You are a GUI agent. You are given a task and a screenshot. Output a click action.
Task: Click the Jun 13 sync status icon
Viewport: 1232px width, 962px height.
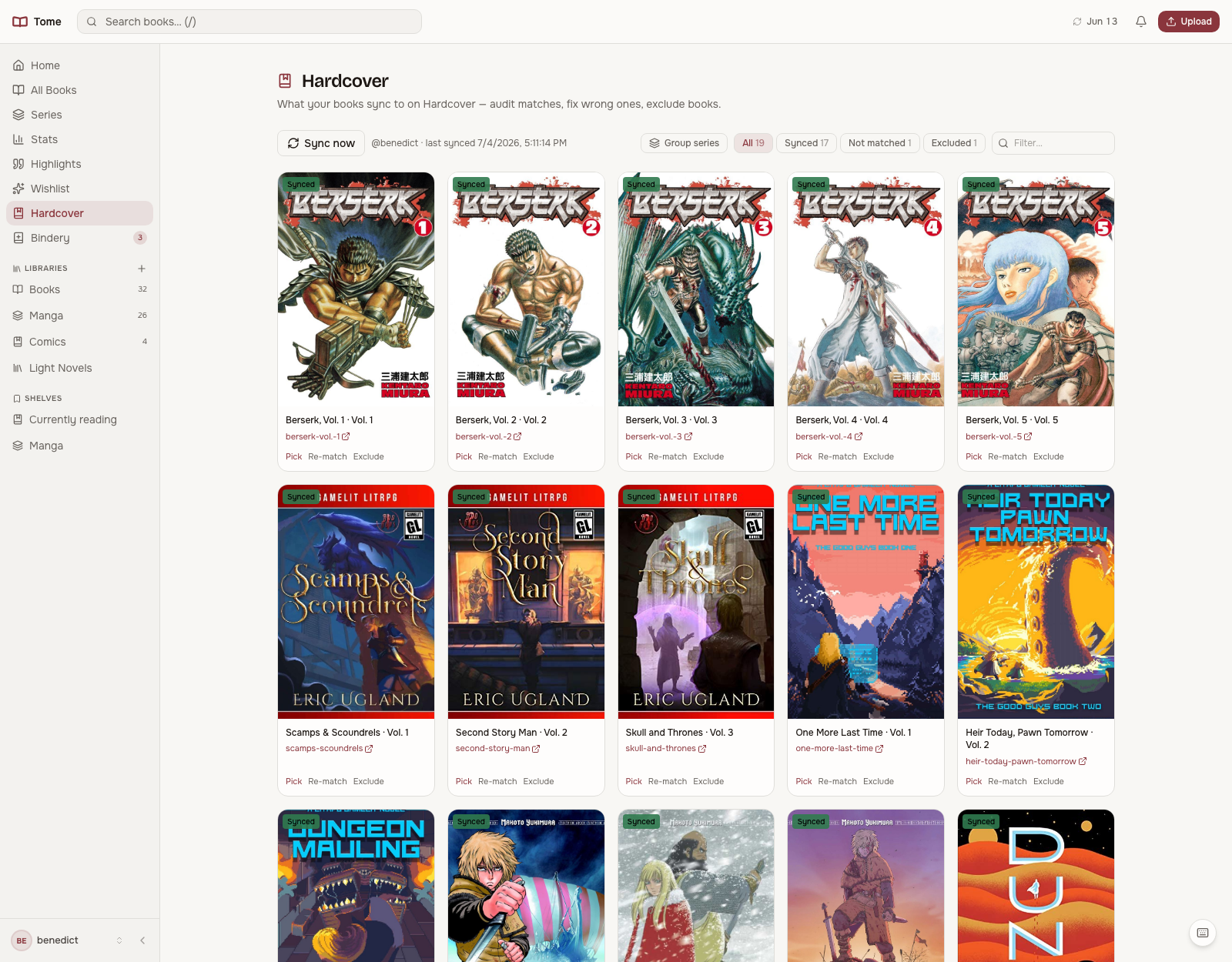[1077, 22]
